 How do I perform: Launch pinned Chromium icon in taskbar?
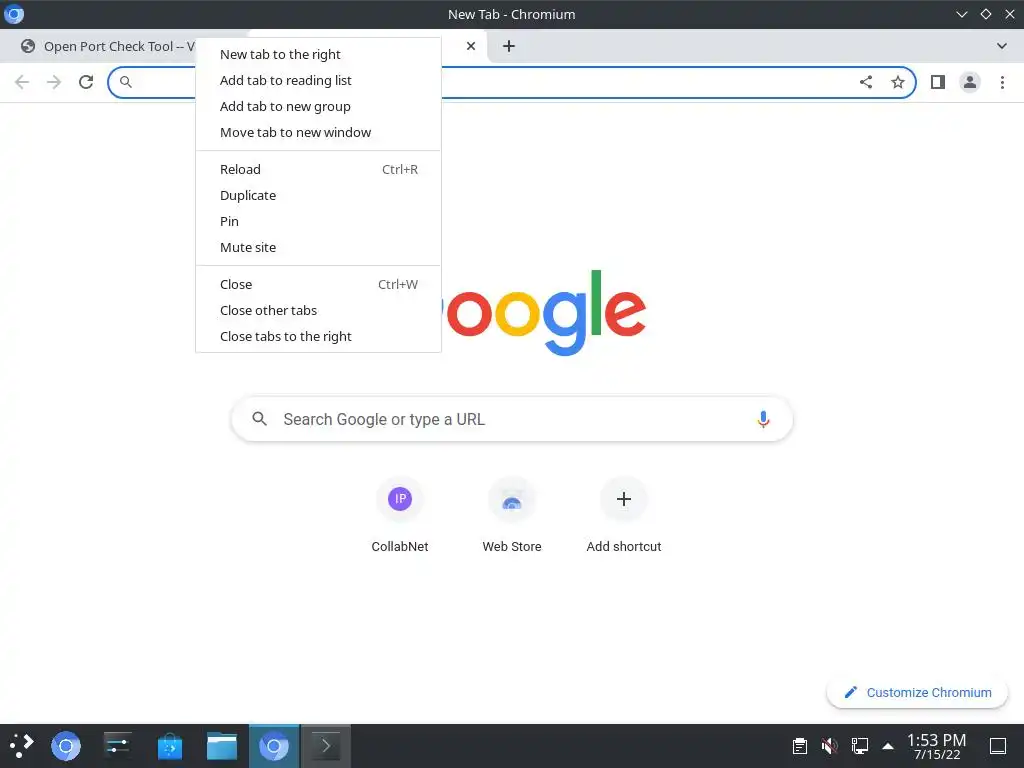point(66,746)
